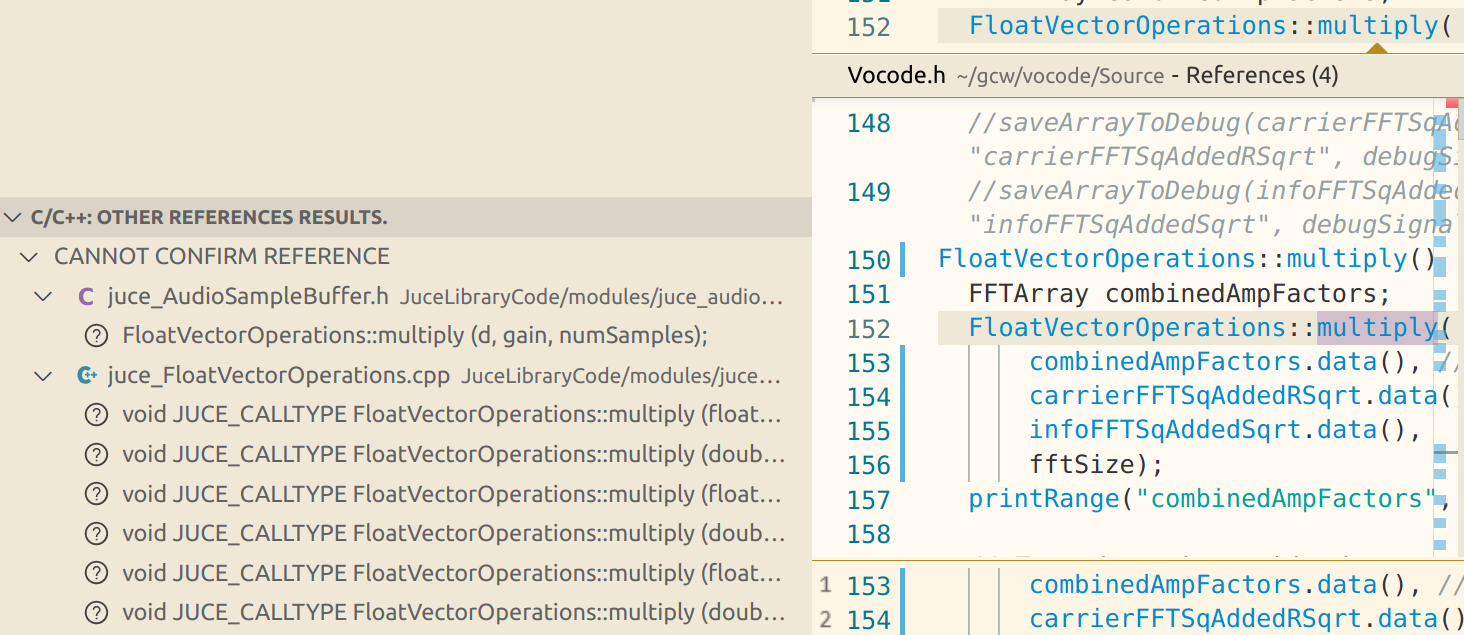
Task: Click the 'C/C++: OTHER REFERENCES RESULTS.' title
Action: coord(209,217)
